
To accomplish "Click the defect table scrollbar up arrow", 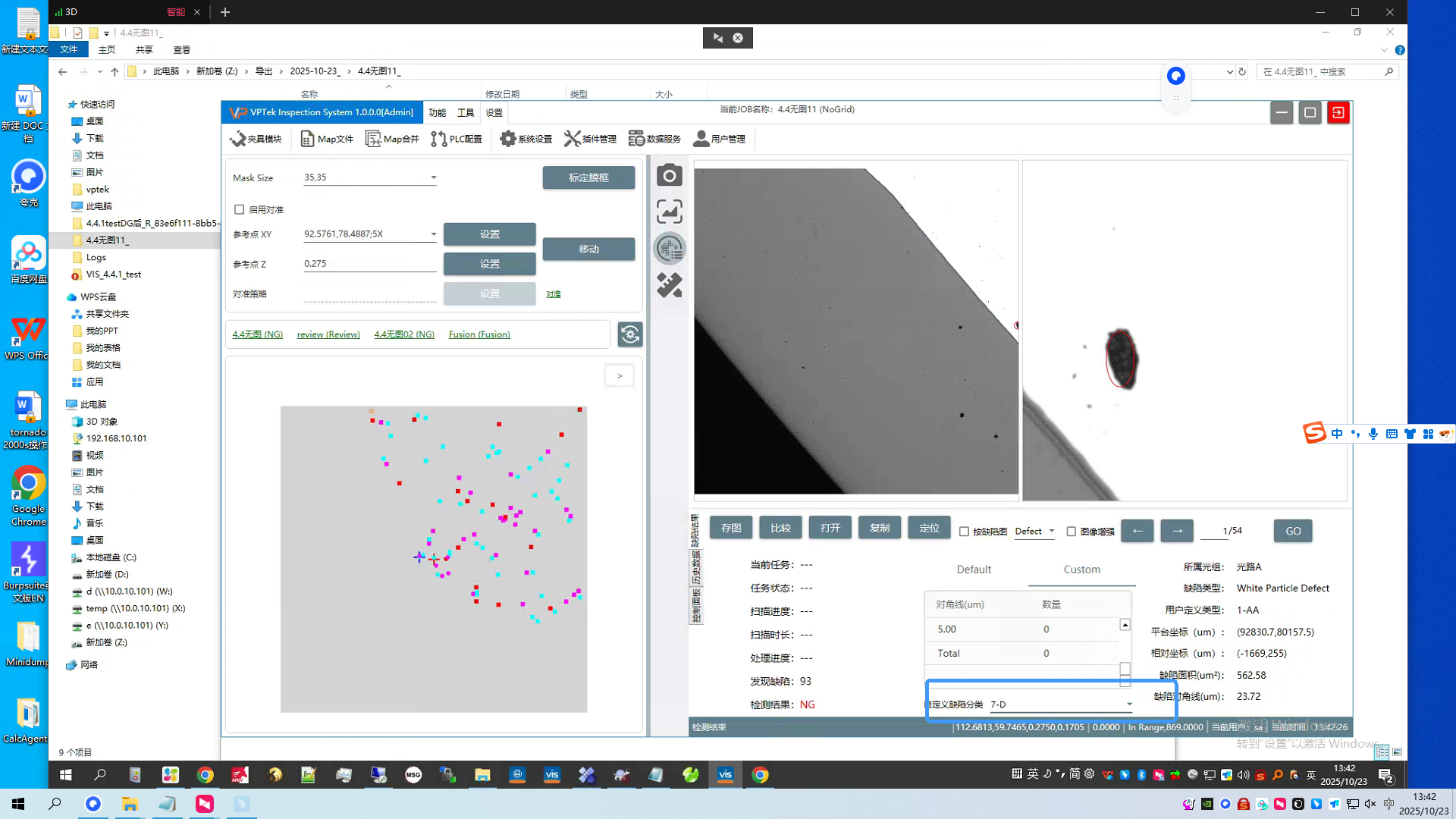I will [x=1125, y=625].
